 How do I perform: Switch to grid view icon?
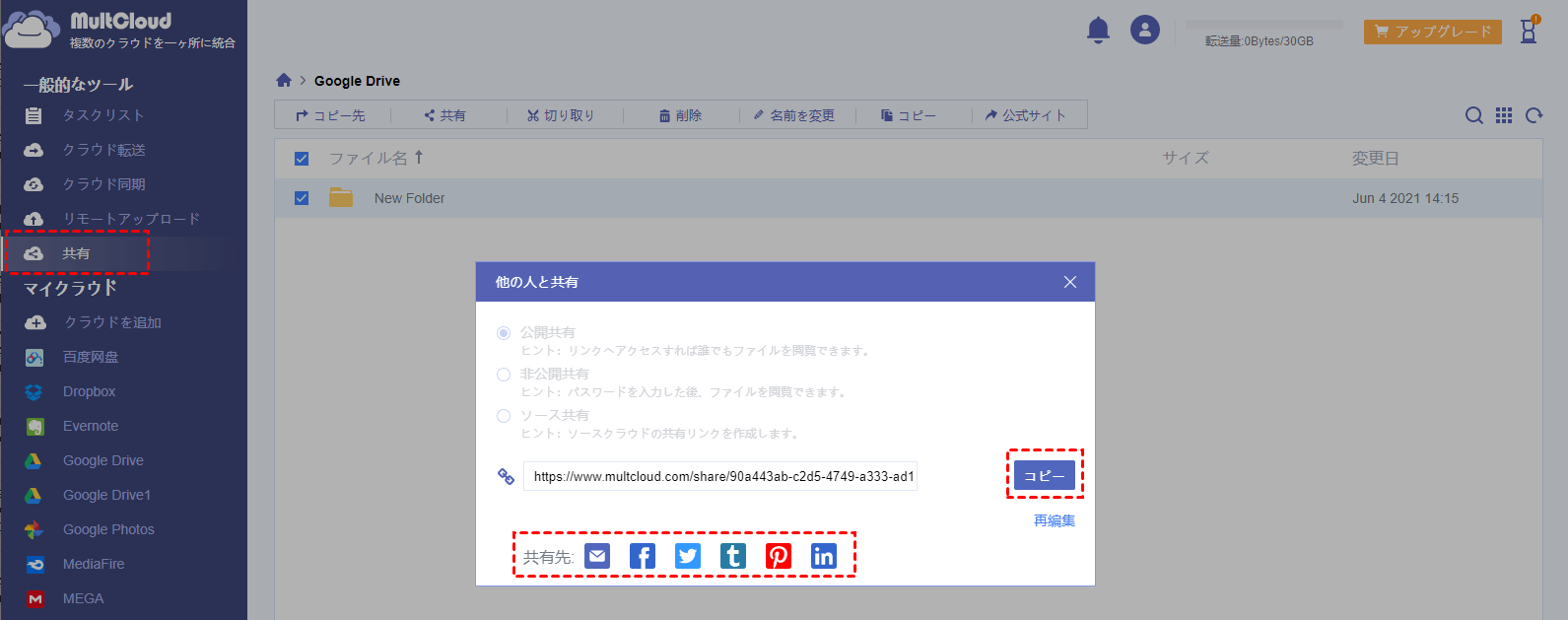(x=1504, y=115)
